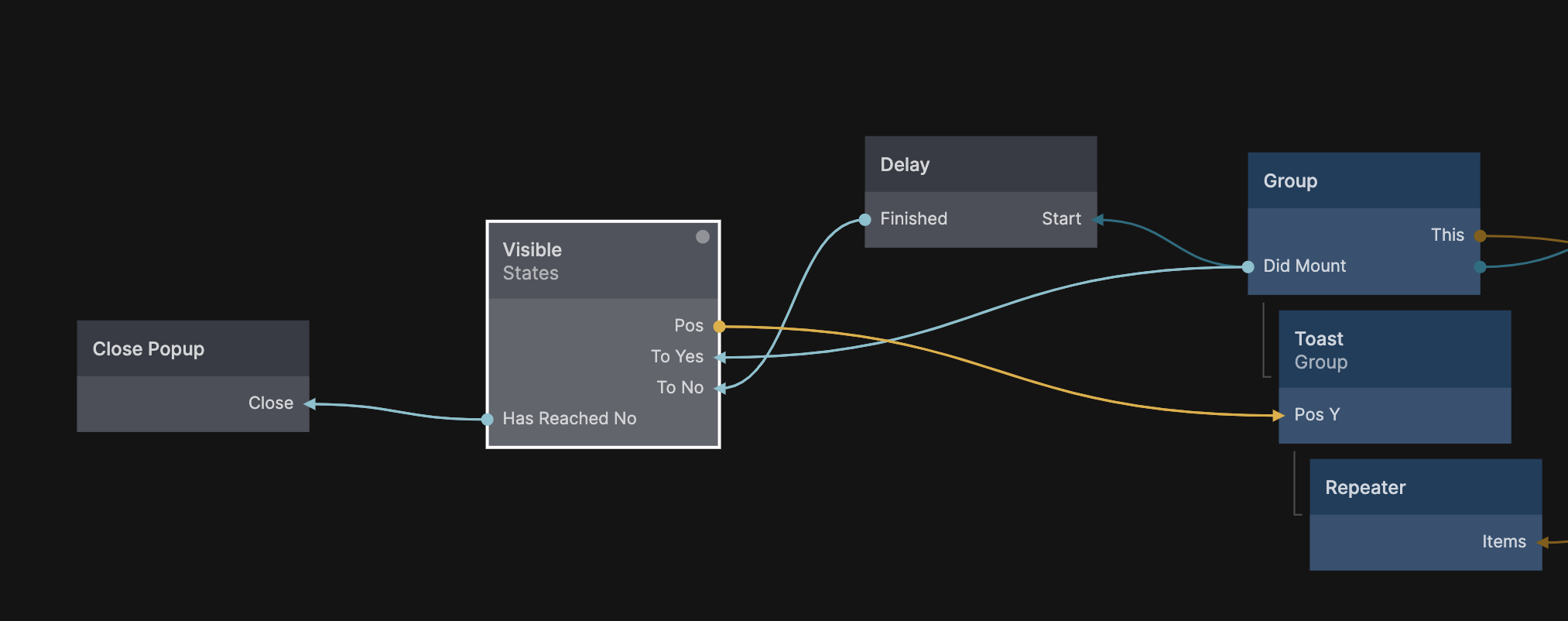Viewport: 1568px width, 621px height.
Task: Click the yellow Pos output port dot
Action: pyautogui.click(x=719, y=327)
